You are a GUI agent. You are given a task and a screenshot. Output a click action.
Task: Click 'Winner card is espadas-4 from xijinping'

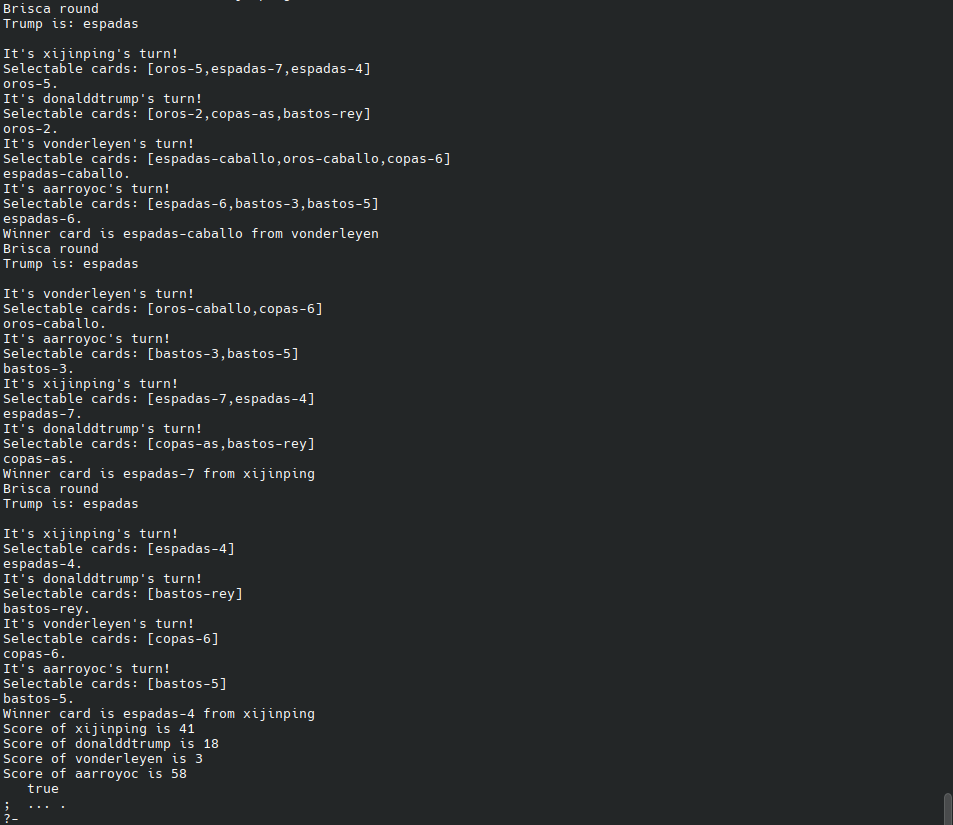tap(159, 714)
